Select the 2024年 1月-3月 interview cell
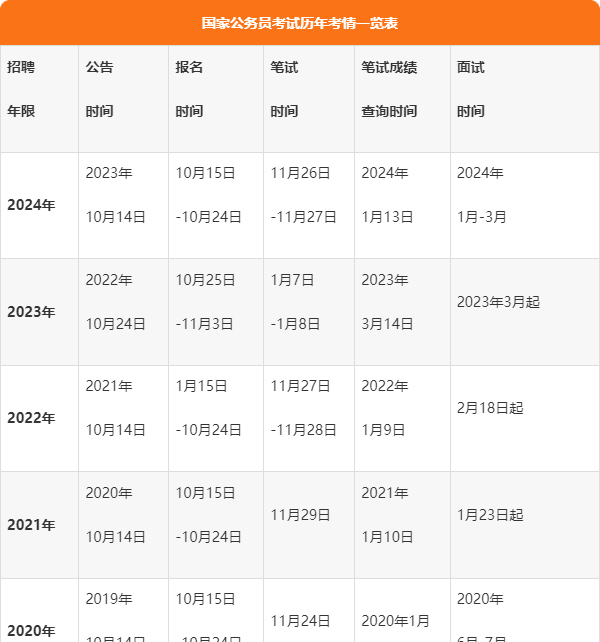Screen dimensions: 600x642 click(481, 195)
